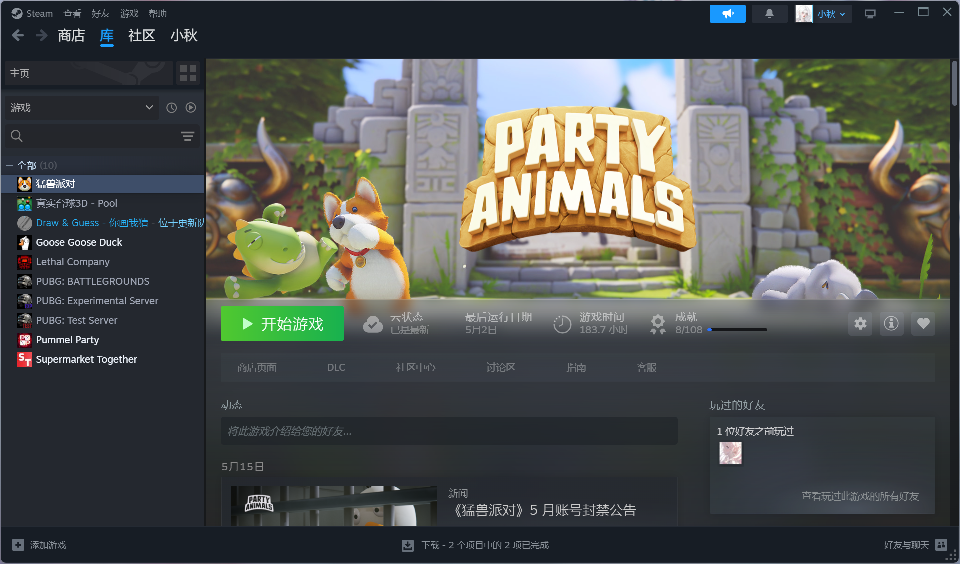
Task: Open downloads tray icon
Action: [408, 545]
